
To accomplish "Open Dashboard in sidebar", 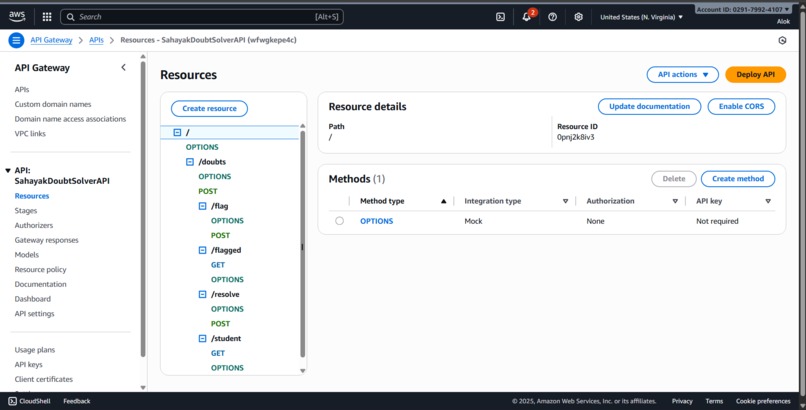I will pos(33,299).
